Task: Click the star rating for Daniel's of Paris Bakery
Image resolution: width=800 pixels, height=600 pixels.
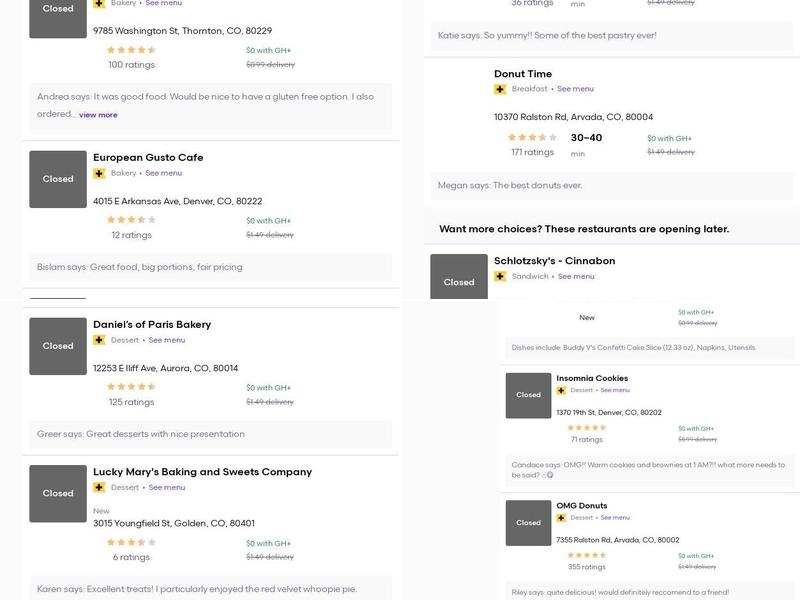Action: point(131,387)
